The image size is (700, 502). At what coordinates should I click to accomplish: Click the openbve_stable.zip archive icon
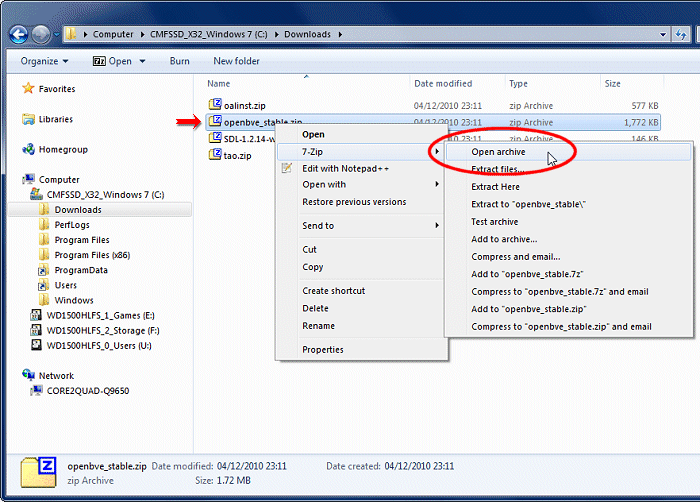pos(215,121)
